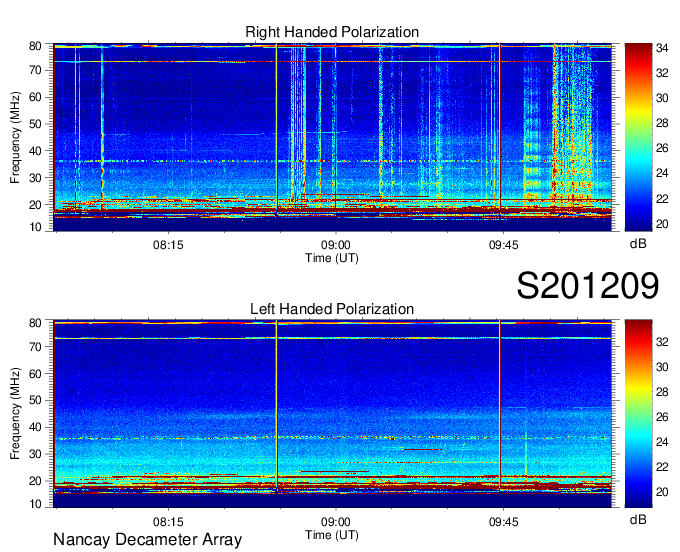Click "Time (UT)" label under Left Handed plot
The width and height of the screenshot is (680, 552).
tap(332, 535)
